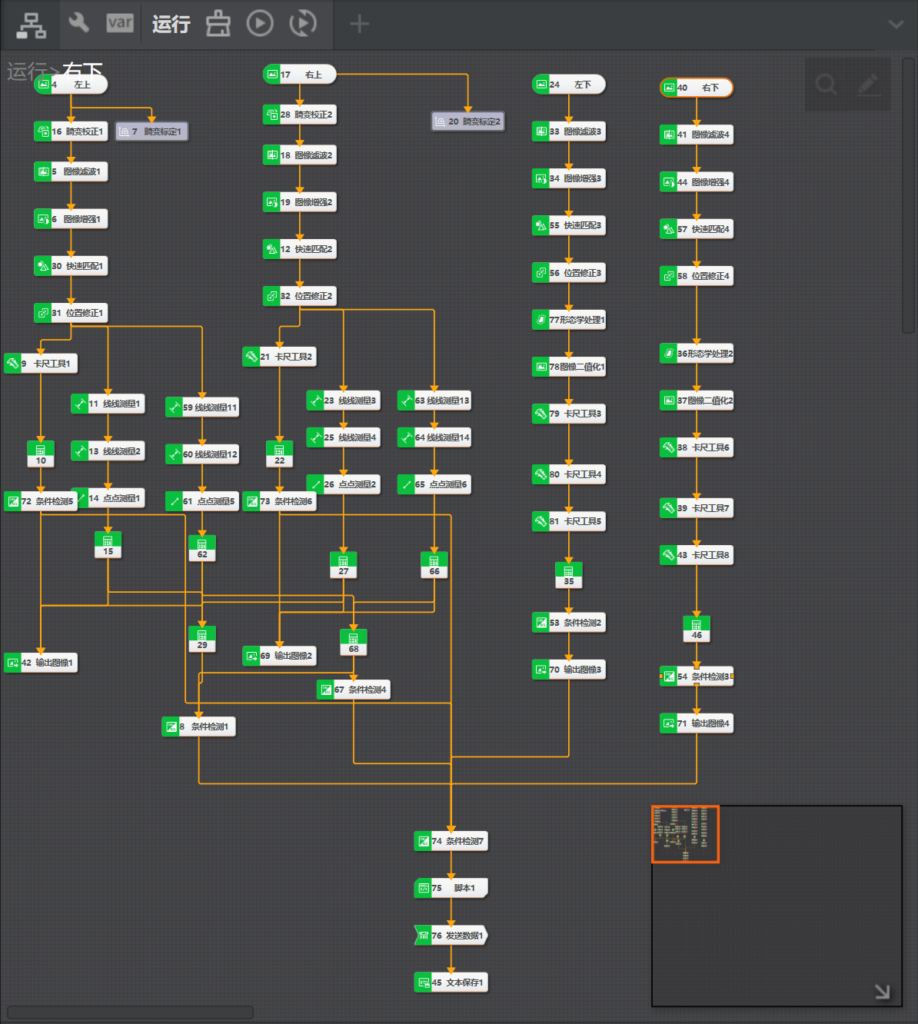Click the search magnifier icon
This screenshot has height=1024, width=918.
tap(826, 84)
